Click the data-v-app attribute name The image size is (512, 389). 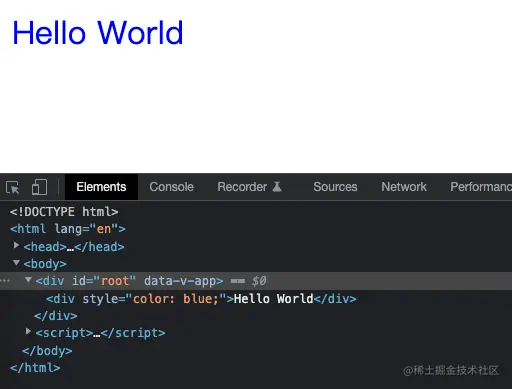pos(180,281)
